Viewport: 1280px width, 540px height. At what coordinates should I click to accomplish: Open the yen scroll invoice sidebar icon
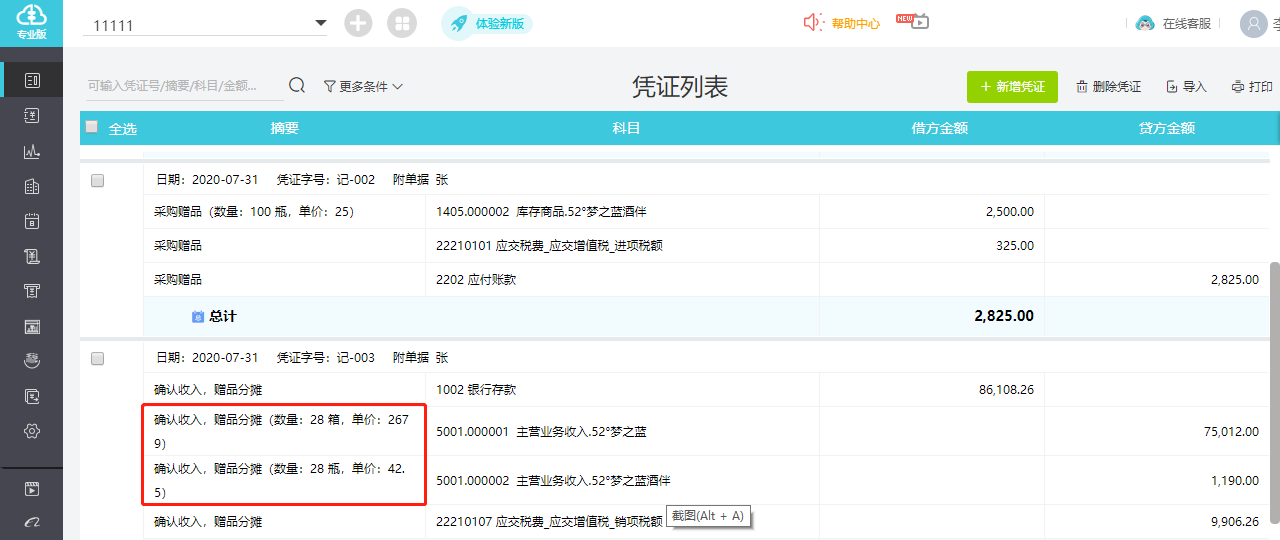point(32,256)
